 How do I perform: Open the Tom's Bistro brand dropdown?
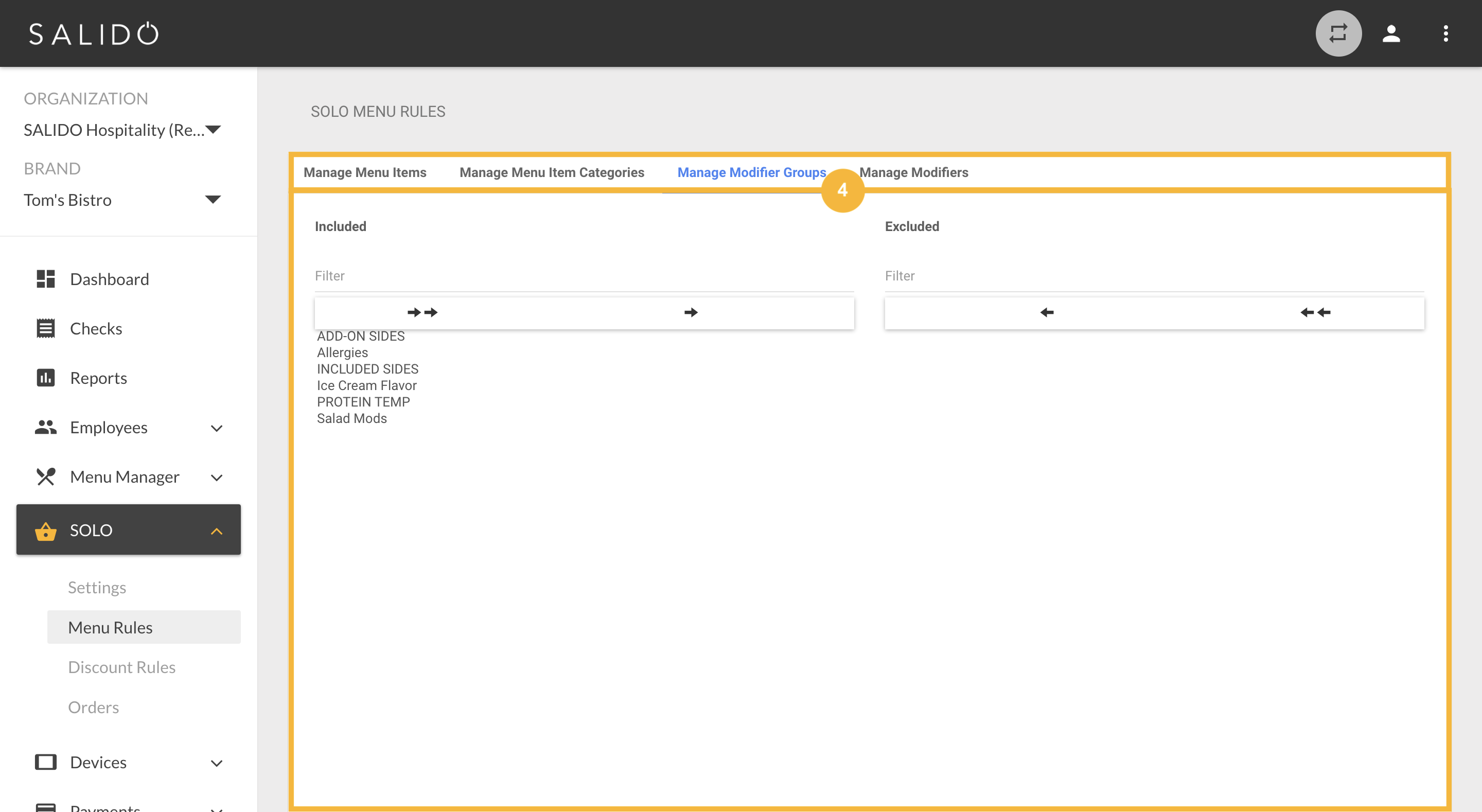pyautogui.click(x=122, y=200)
